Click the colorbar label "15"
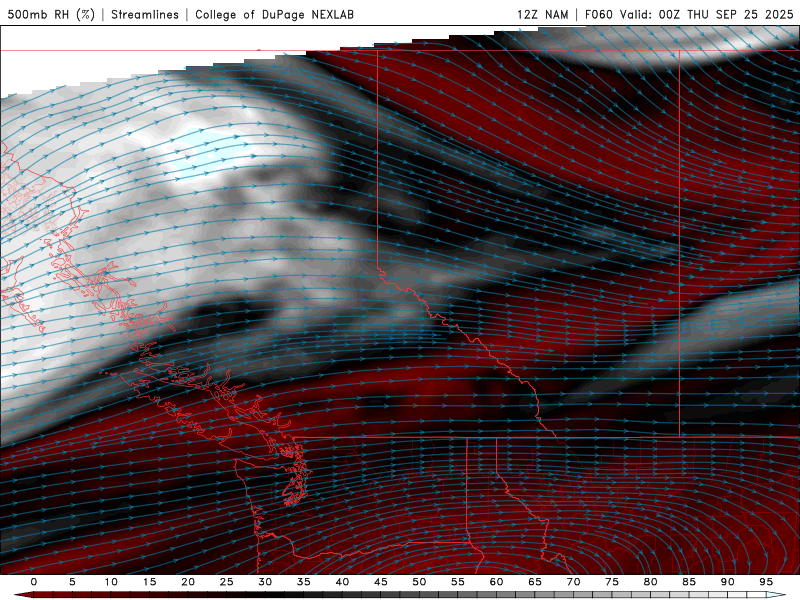Image resolution: width=800 pixels, height=600 pixels. [149, 582]
